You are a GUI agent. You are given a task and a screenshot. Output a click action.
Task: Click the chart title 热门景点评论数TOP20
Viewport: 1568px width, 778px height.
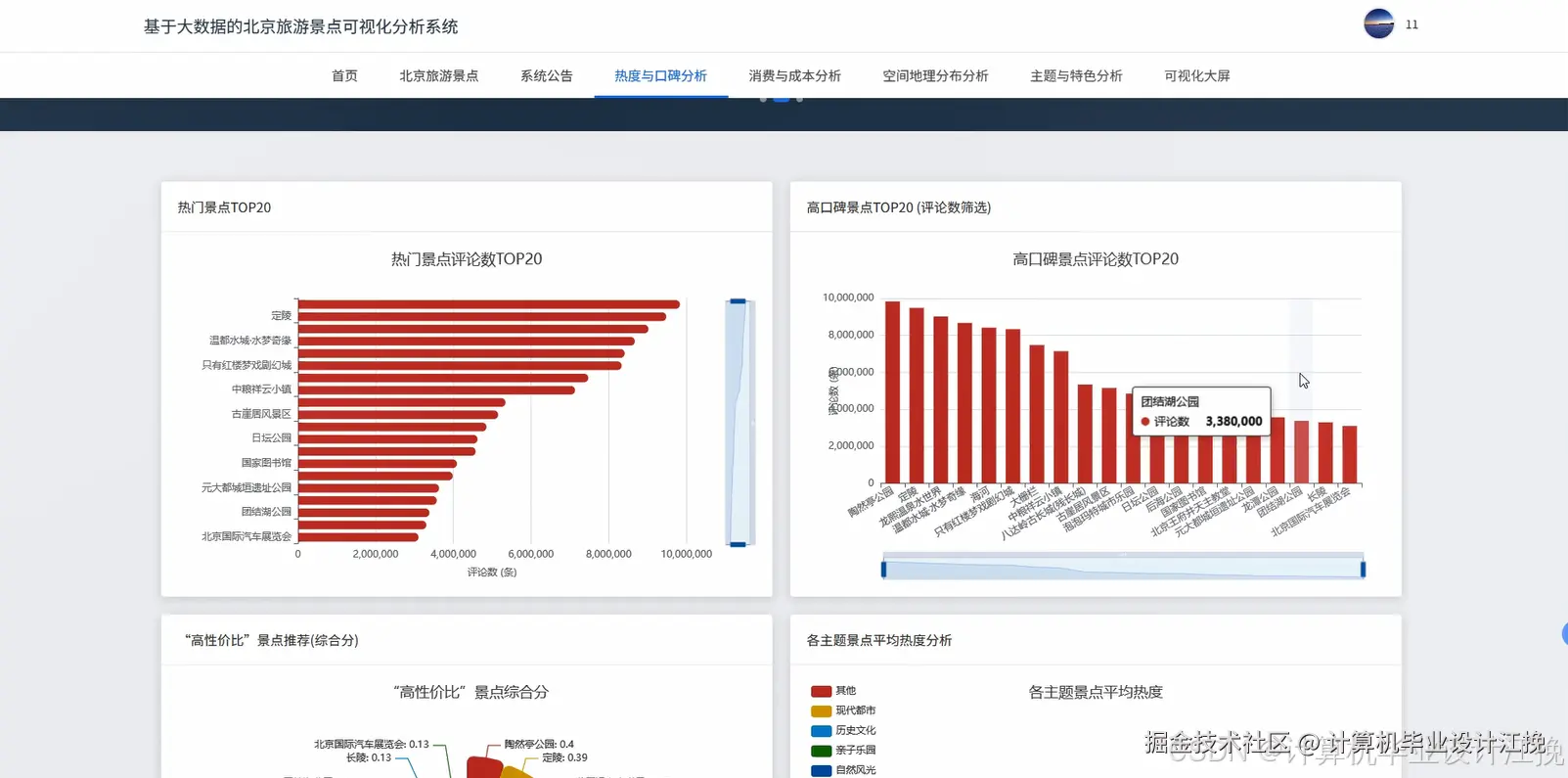pyautogui.click(x=467, y=259)
